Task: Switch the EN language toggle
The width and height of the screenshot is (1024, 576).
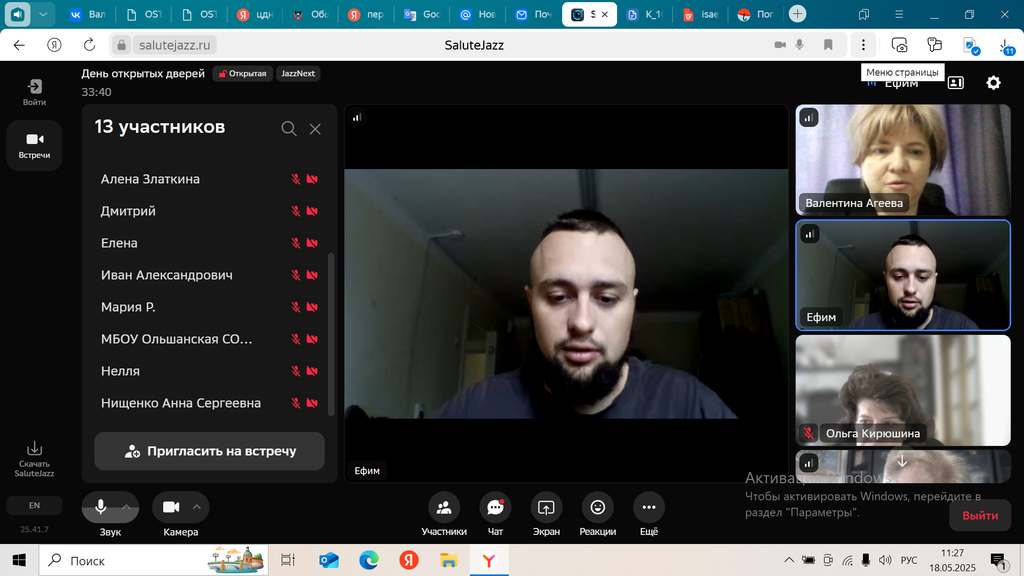Action: [34, 506]
